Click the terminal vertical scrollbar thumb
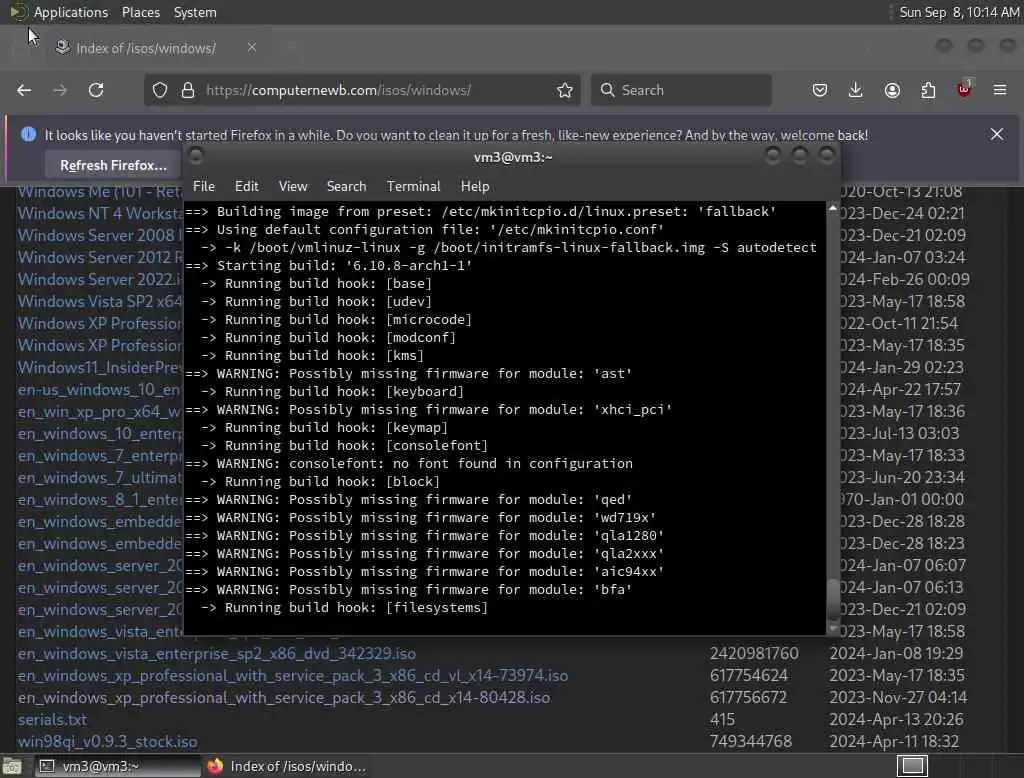The width and height of the screenshot is (1024, 778). [833, 598]
